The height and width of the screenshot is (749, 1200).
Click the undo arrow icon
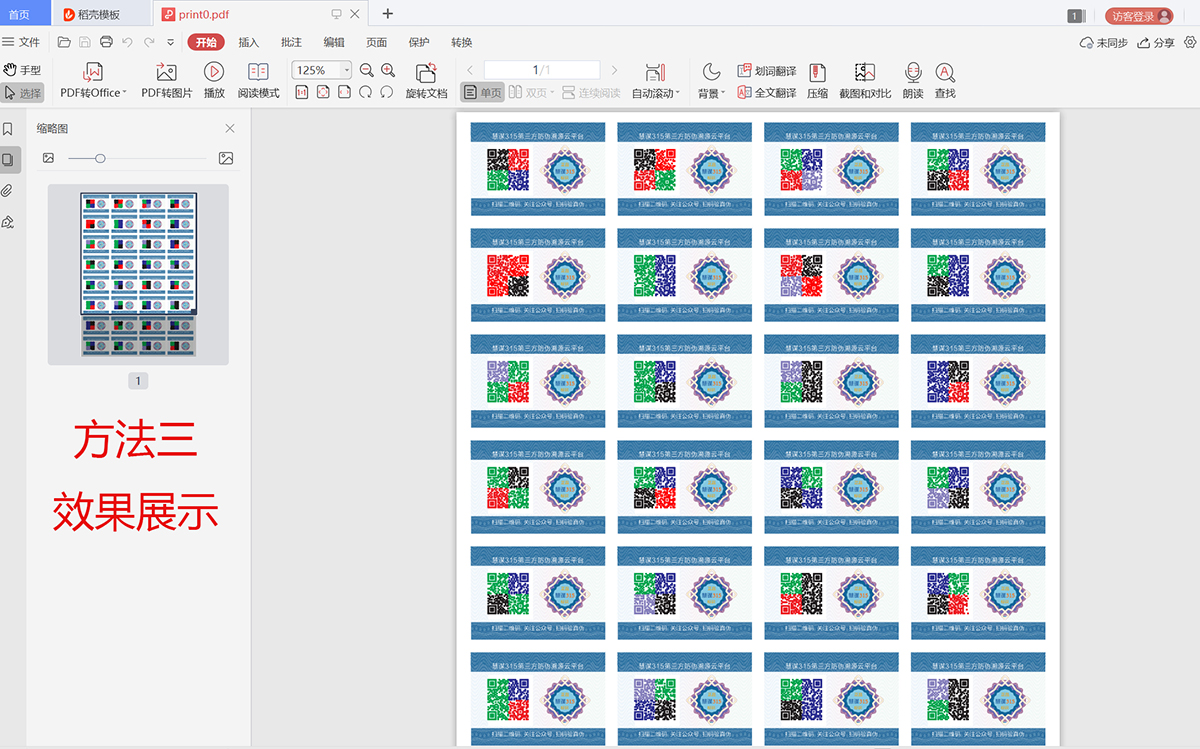pyautogui.click(x=127, y=42)
